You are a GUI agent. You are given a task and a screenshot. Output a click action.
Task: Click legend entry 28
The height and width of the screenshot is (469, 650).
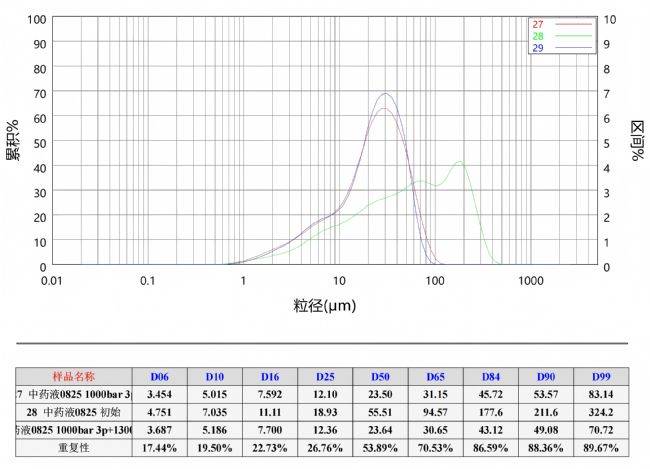point(537,35)
